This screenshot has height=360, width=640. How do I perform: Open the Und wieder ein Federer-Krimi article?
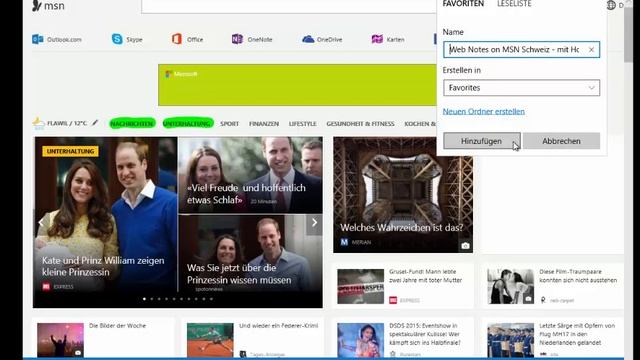(278, 326)
